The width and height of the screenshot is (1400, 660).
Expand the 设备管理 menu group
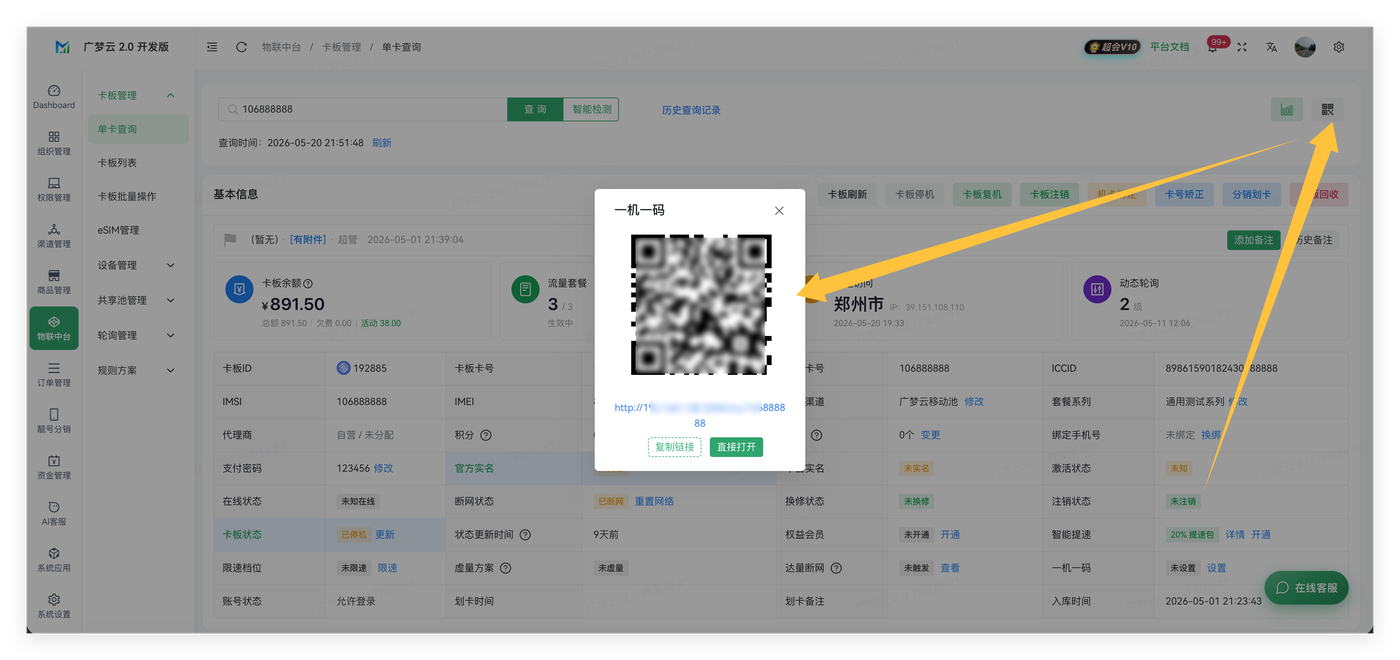point(137,265)
